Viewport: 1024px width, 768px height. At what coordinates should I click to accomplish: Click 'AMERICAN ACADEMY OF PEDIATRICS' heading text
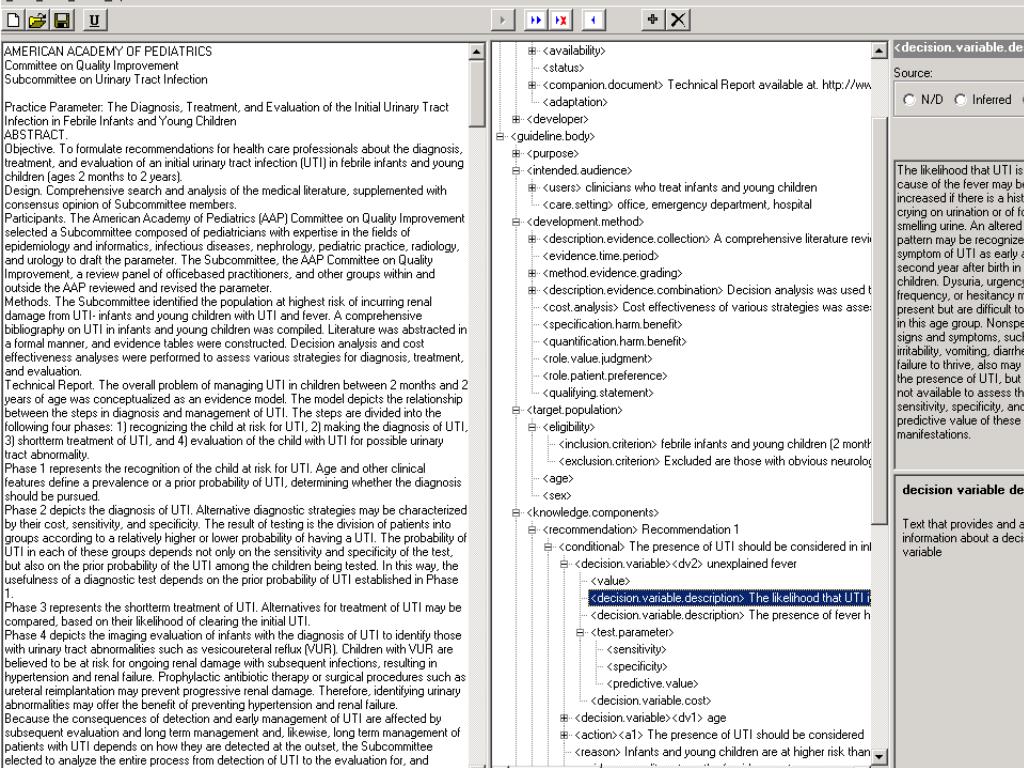tap(108, 51)
